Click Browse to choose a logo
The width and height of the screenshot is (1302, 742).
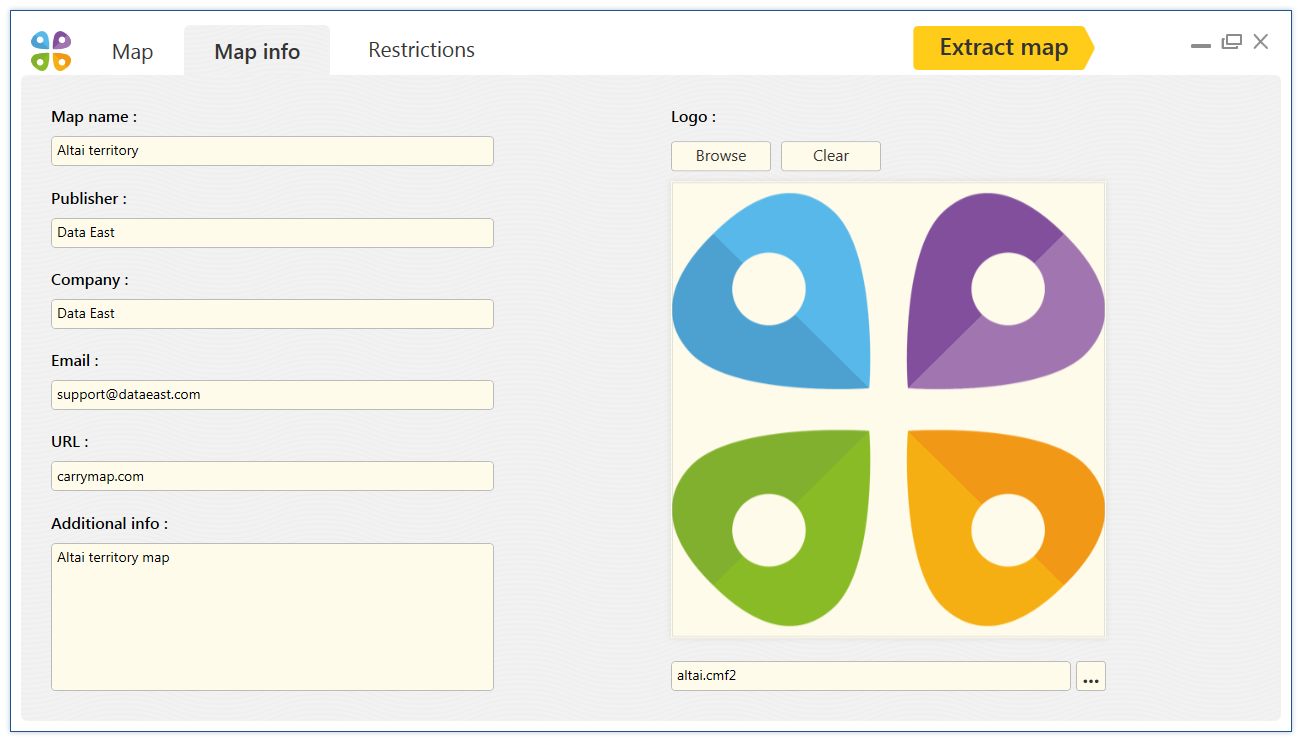(721, 156)
